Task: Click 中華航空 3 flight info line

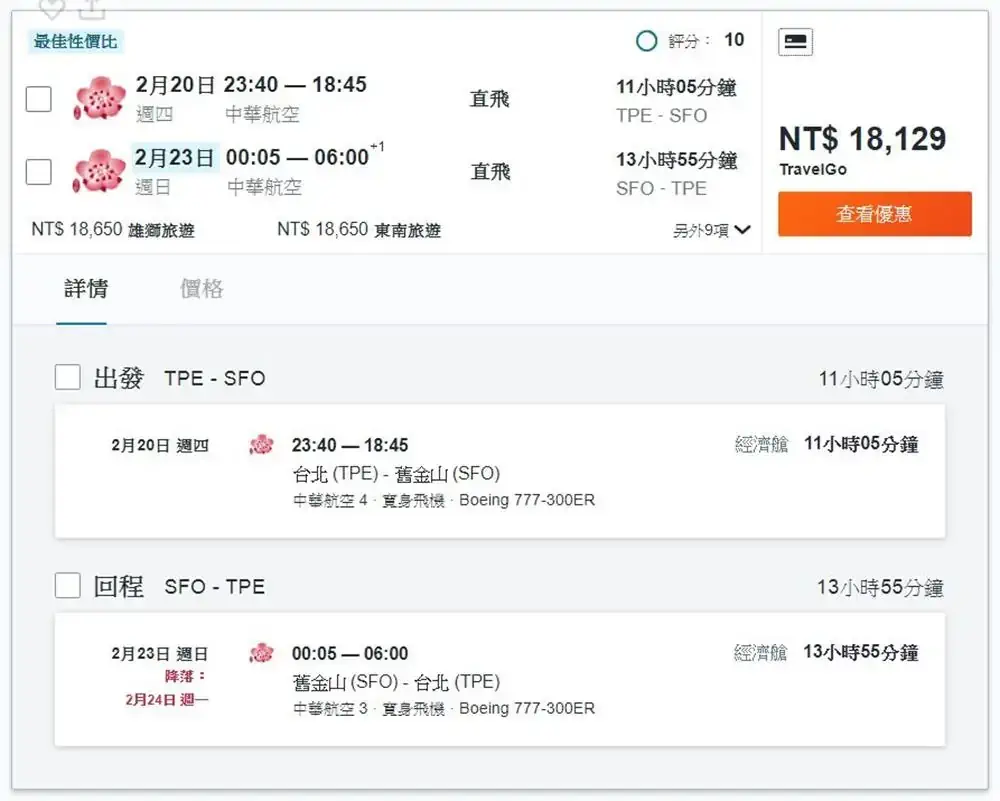Action: 444,709
